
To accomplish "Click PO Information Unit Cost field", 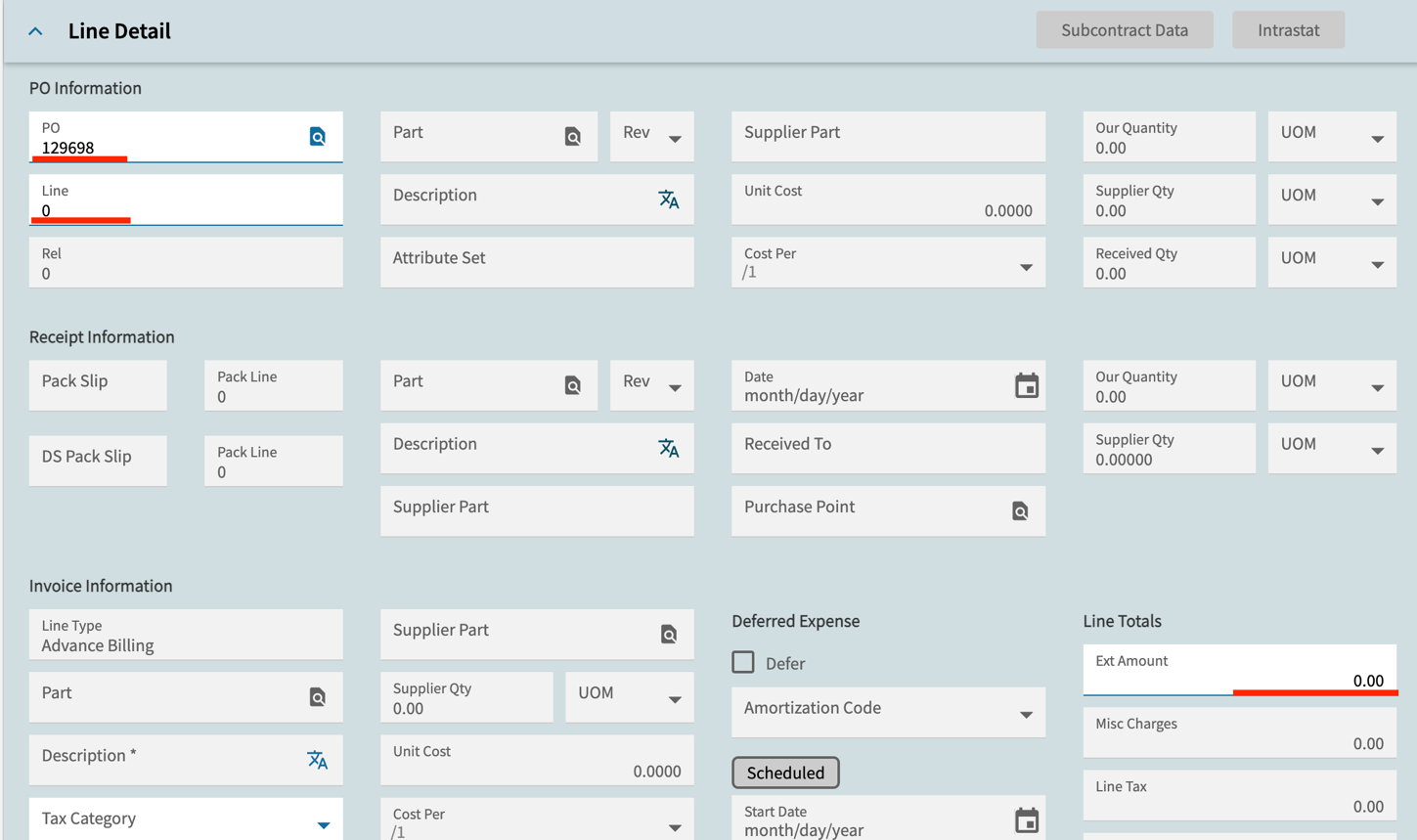I will click(x=888, y=199).
